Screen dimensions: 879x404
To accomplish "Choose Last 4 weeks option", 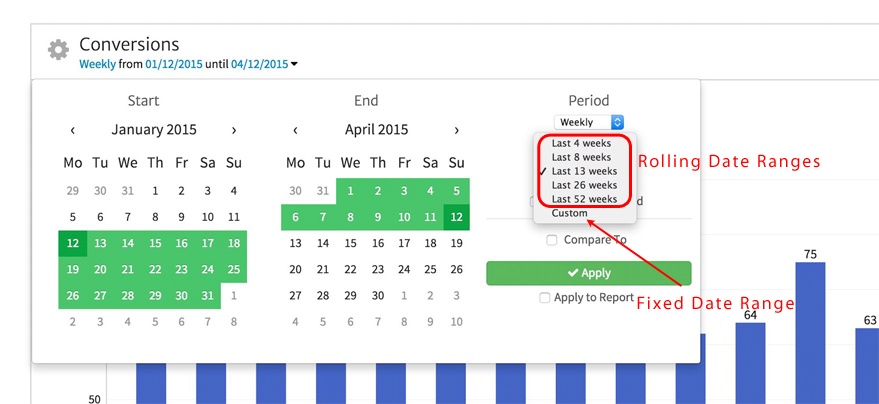I will point(581,144).
